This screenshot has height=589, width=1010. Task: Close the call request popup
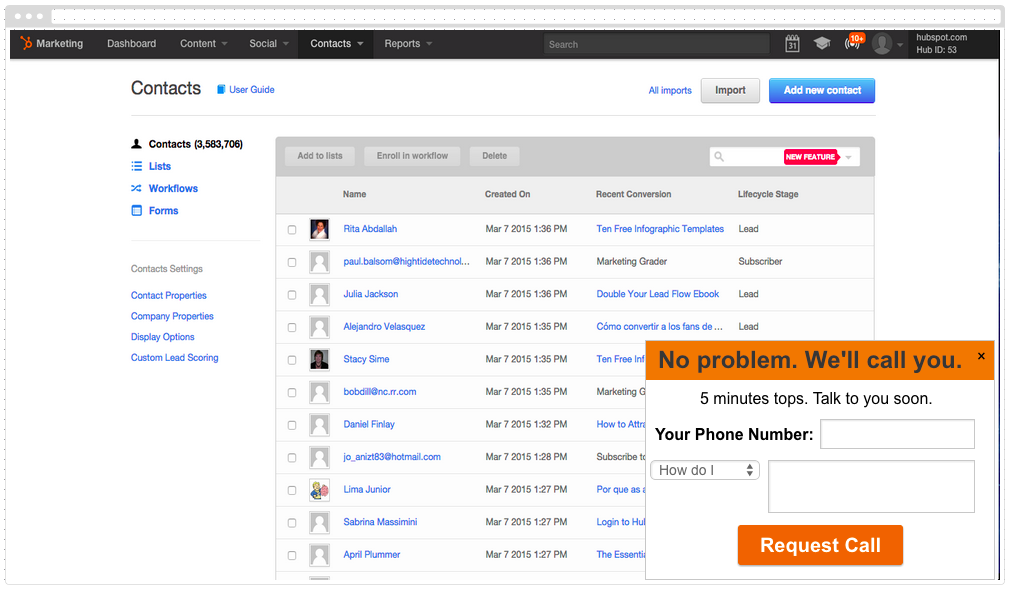(981, 356)
